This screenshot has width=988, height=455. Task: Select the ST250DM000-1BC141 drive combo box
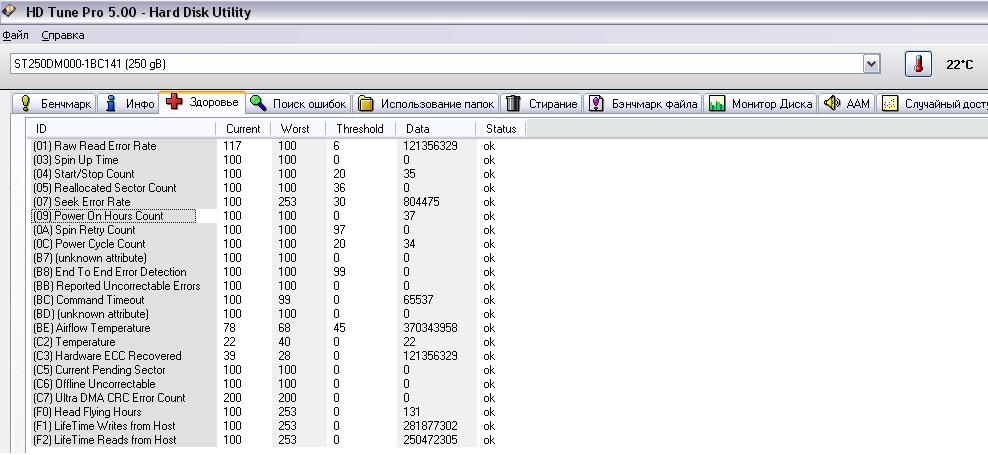(445, 64)
